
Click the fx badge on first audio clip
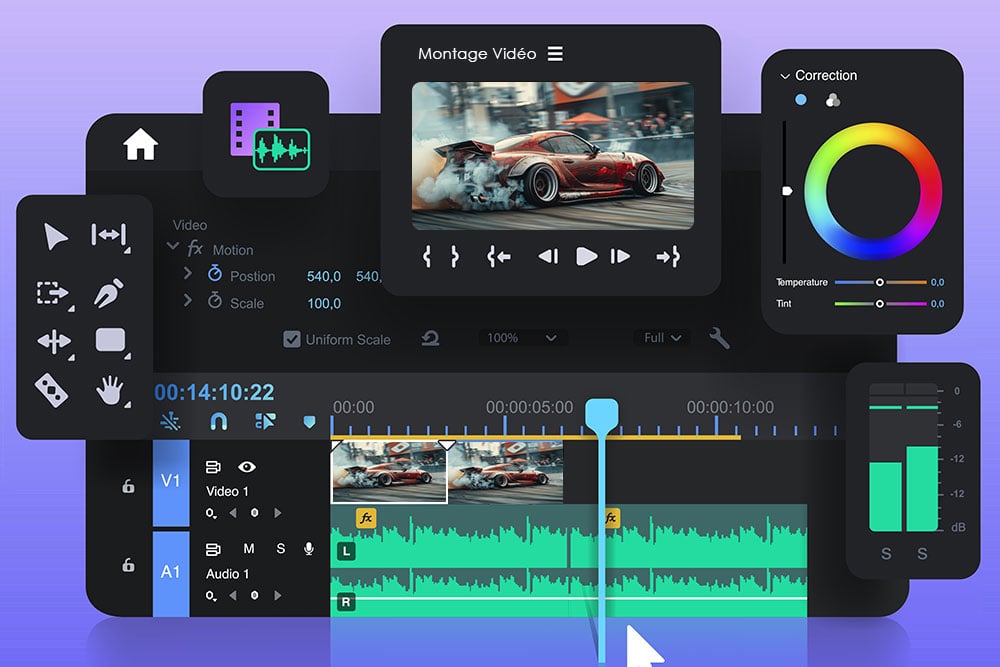click(366, 518)
